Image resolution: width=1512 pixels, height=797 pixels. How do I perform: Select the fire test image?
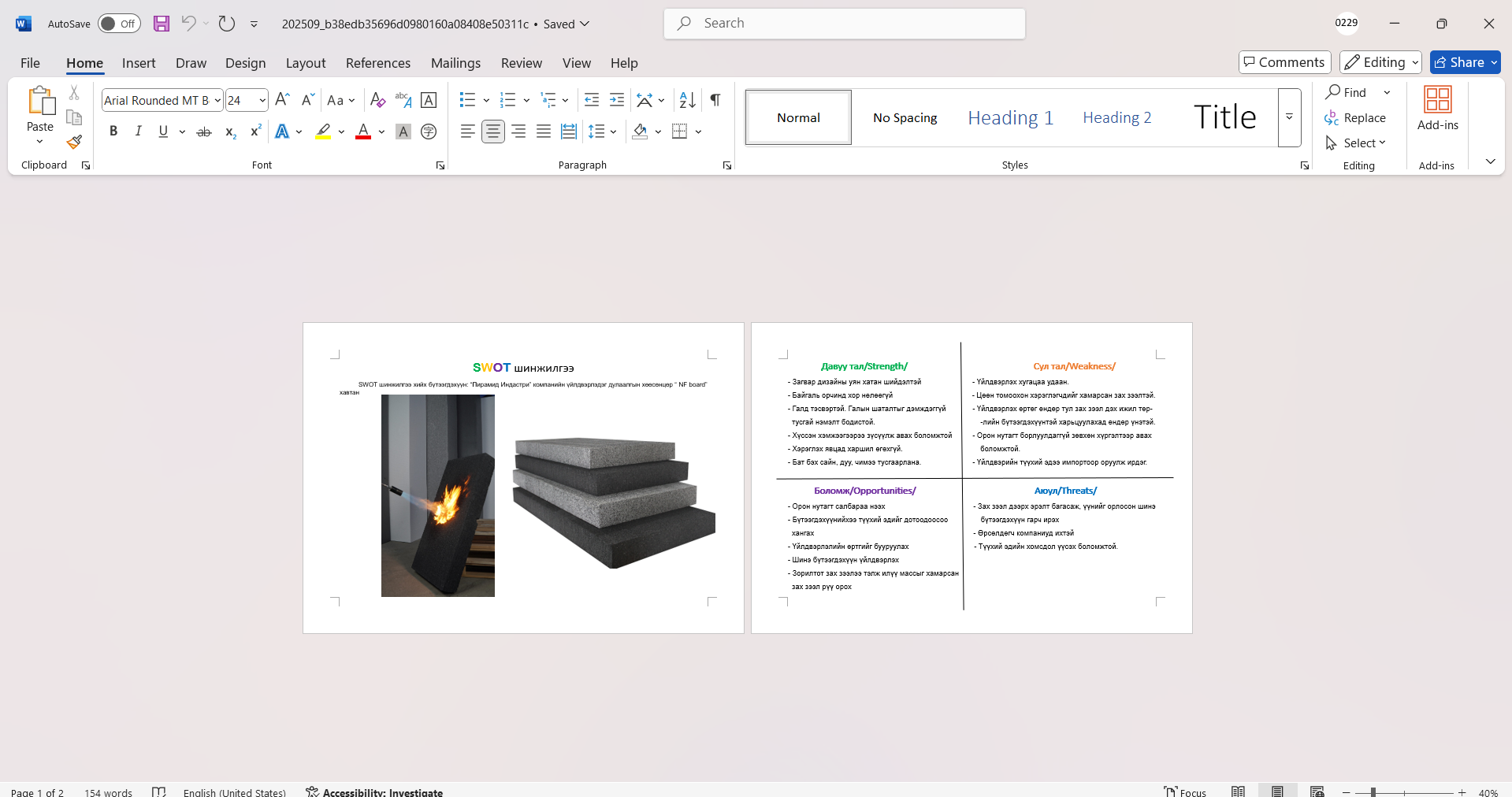(x=438, y=495)
